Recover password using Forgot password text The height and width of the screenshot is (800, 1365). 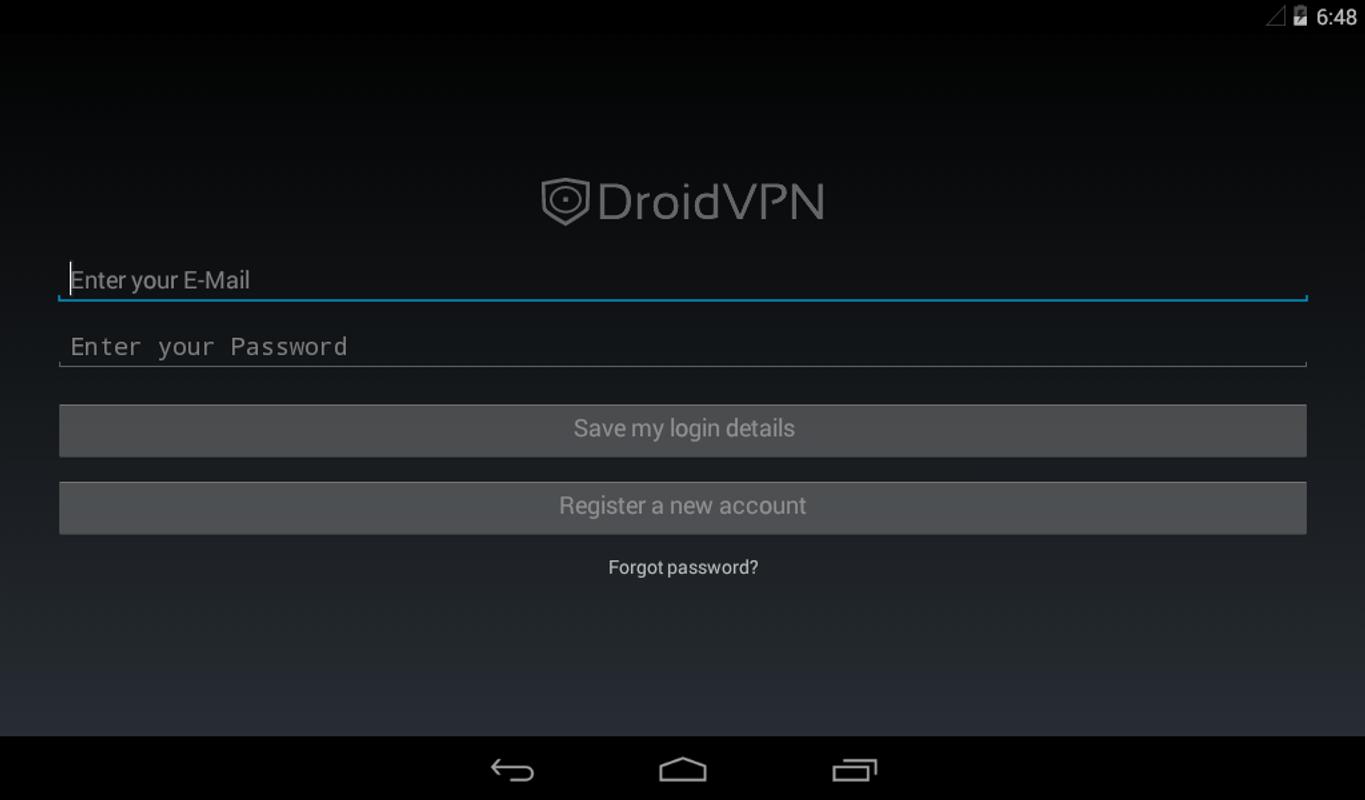(683, 567)
